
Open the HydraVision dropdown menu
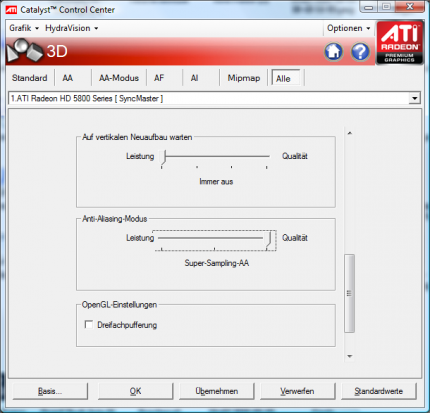click(x=71, y=28)
